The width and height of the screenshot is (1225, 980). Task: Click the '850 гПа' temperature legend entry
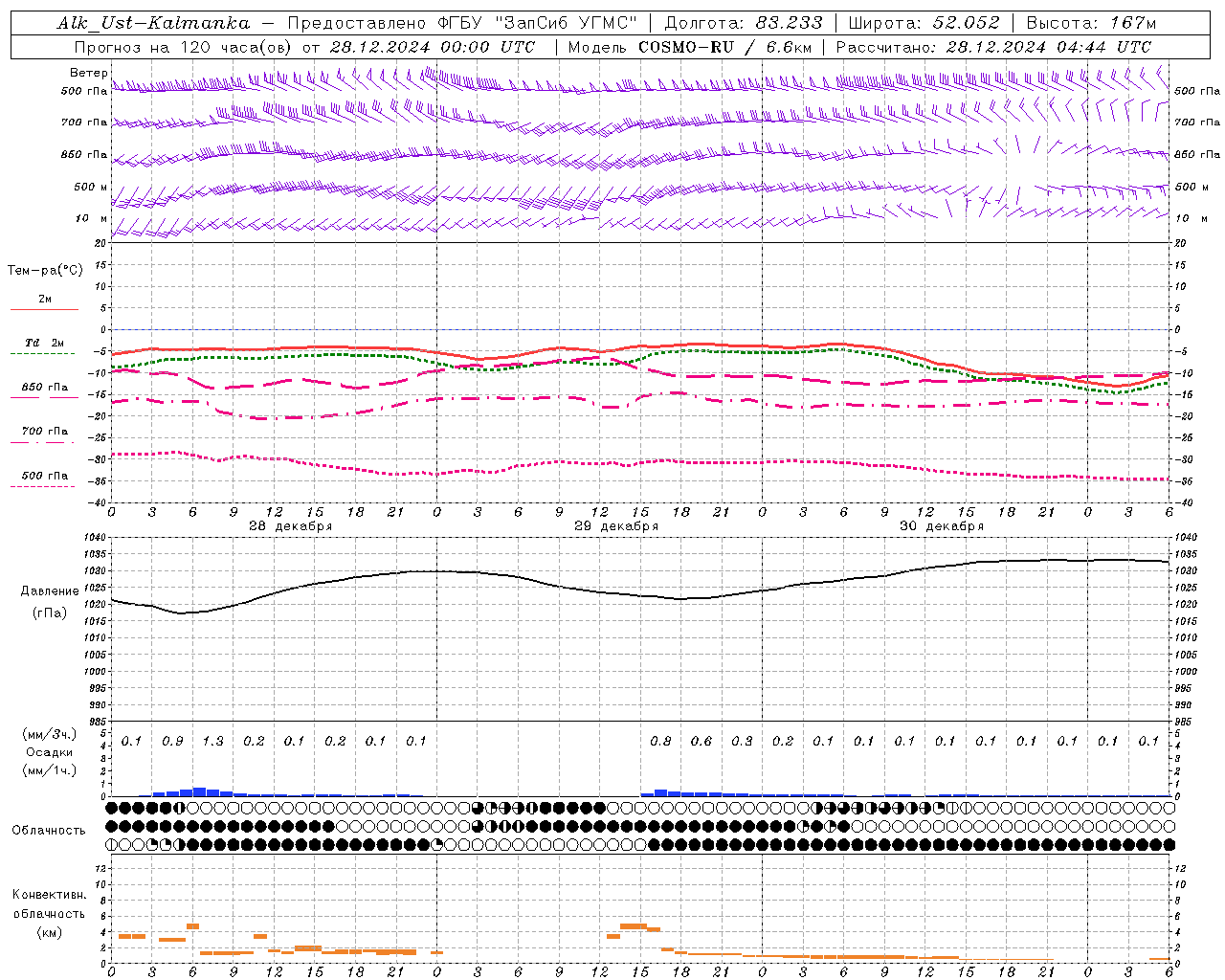tap(45, 388)
